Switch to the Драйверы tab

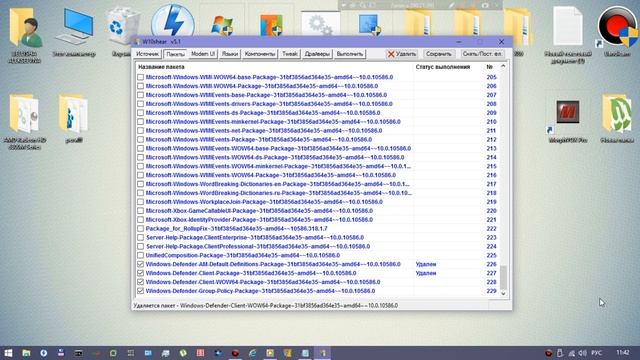(x=317, y=54)
